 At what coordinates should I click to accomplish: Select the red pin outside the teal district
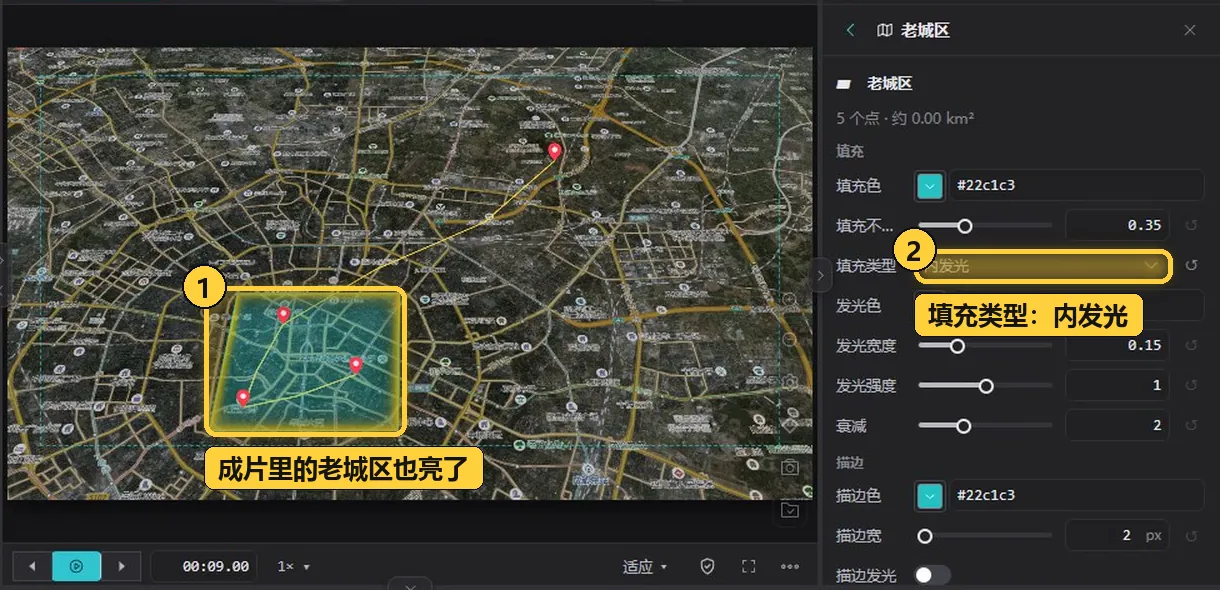(555, 152)
